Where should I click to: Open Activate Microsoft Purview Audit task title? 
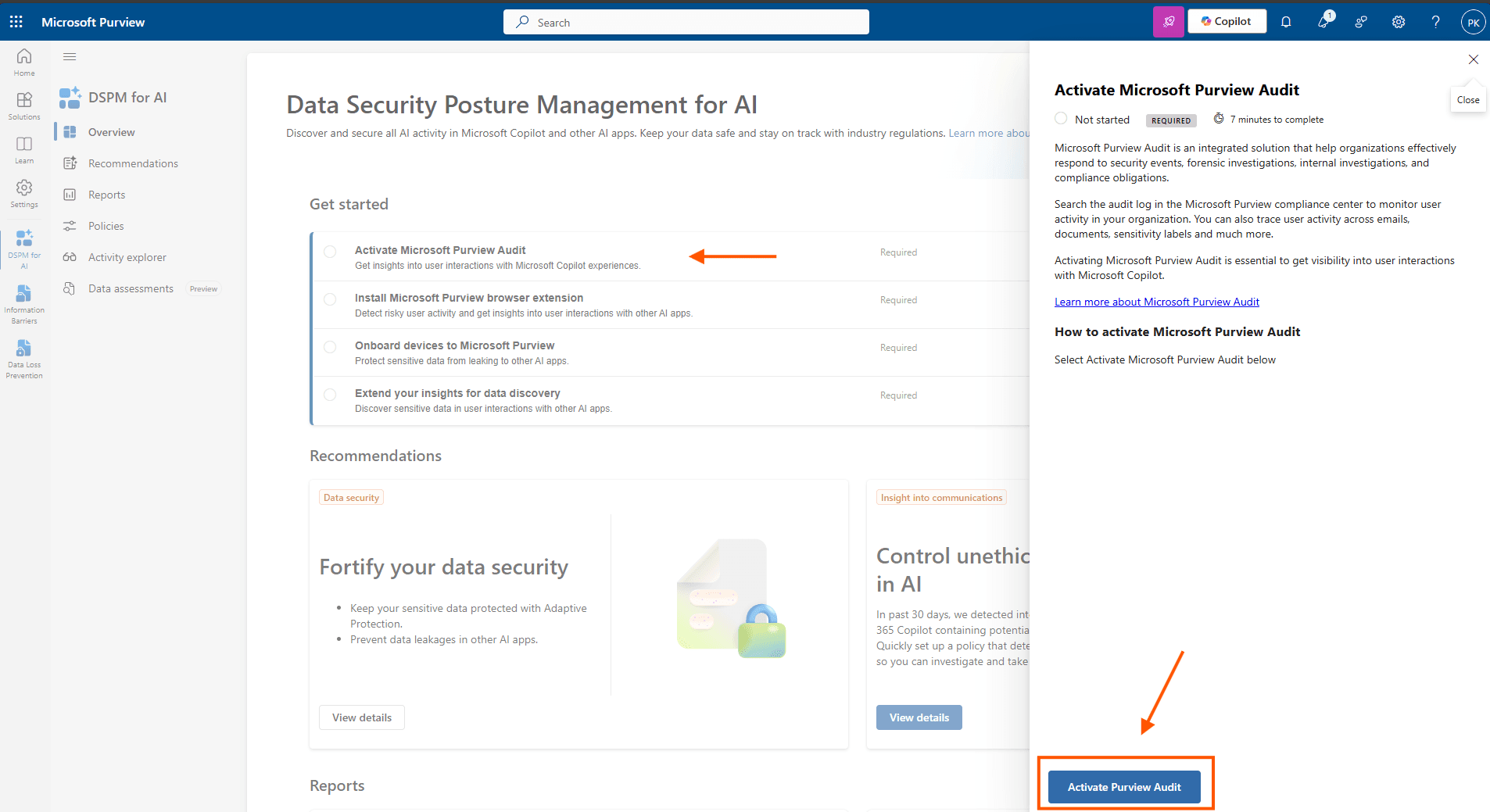[440, 250]
